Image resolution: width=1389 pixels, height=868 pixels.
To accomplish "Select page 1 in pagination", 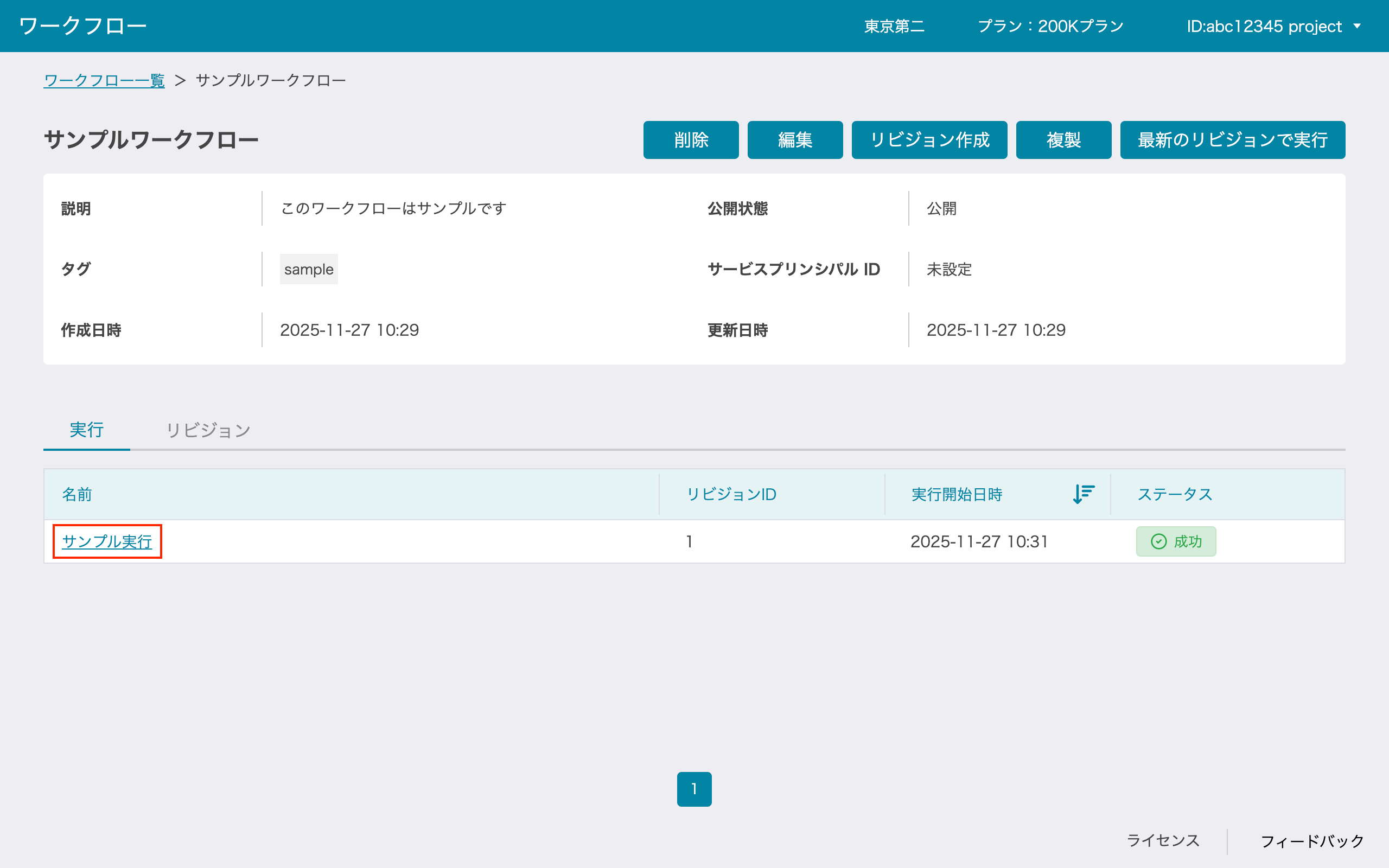I will coord(694,789).
